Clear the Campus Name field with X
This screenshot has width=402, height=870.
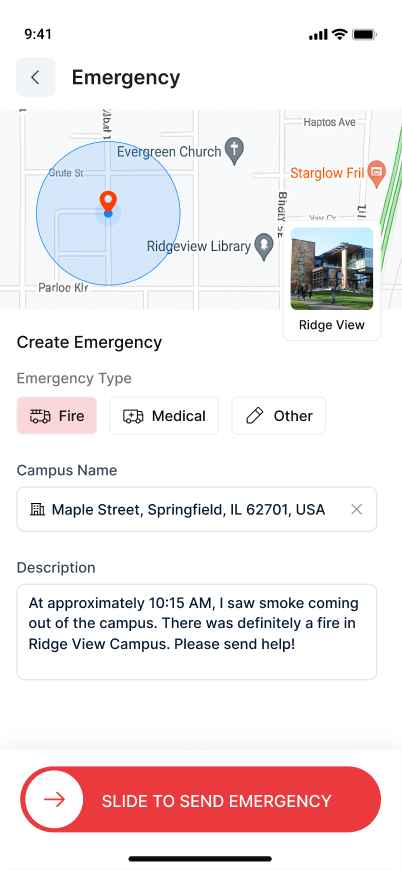coord(357,509)
